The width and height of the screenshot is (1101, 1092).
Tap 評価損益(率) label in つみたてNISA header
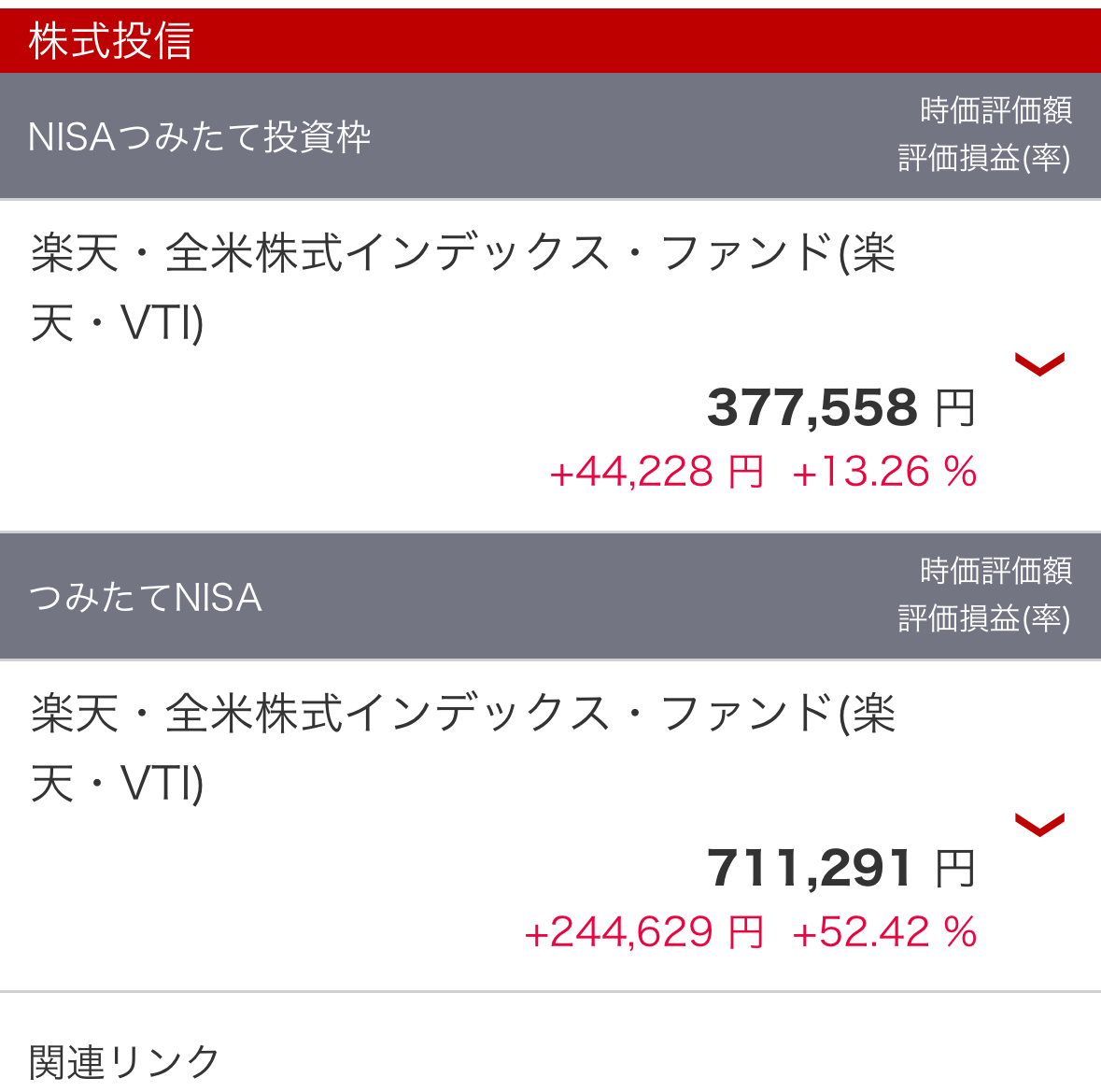[984, 618]
